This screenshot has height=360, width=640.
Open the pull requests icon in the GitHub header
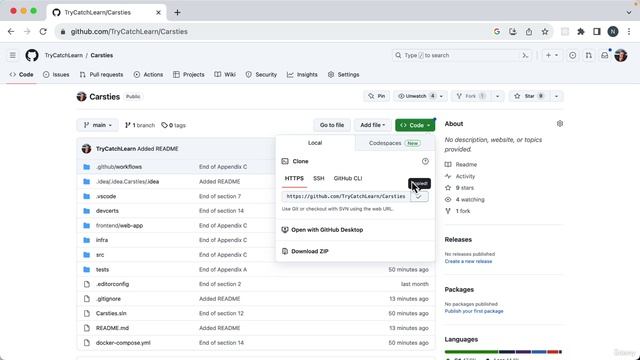coord(589,55)
